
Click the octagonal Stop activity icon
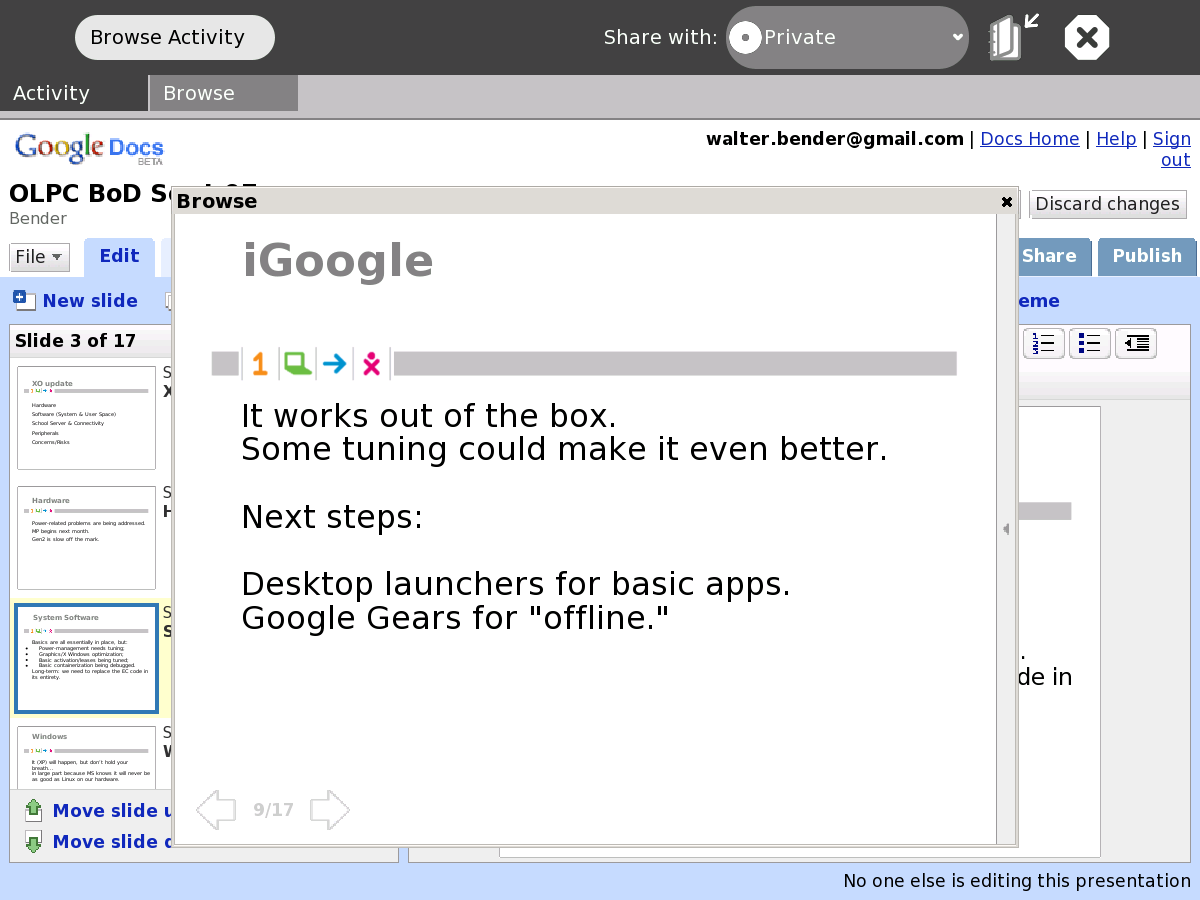click(1087, 38)
